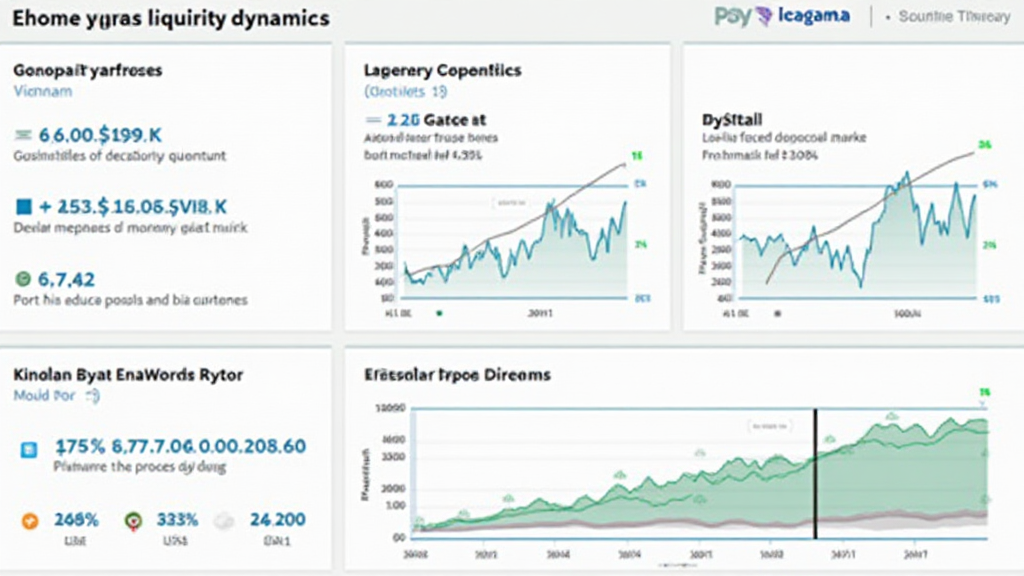The image size is (1024, 576).
Task: Click the gray cloud icon beside 24.200
Action: pyautogui.click(x=224, y=520)
